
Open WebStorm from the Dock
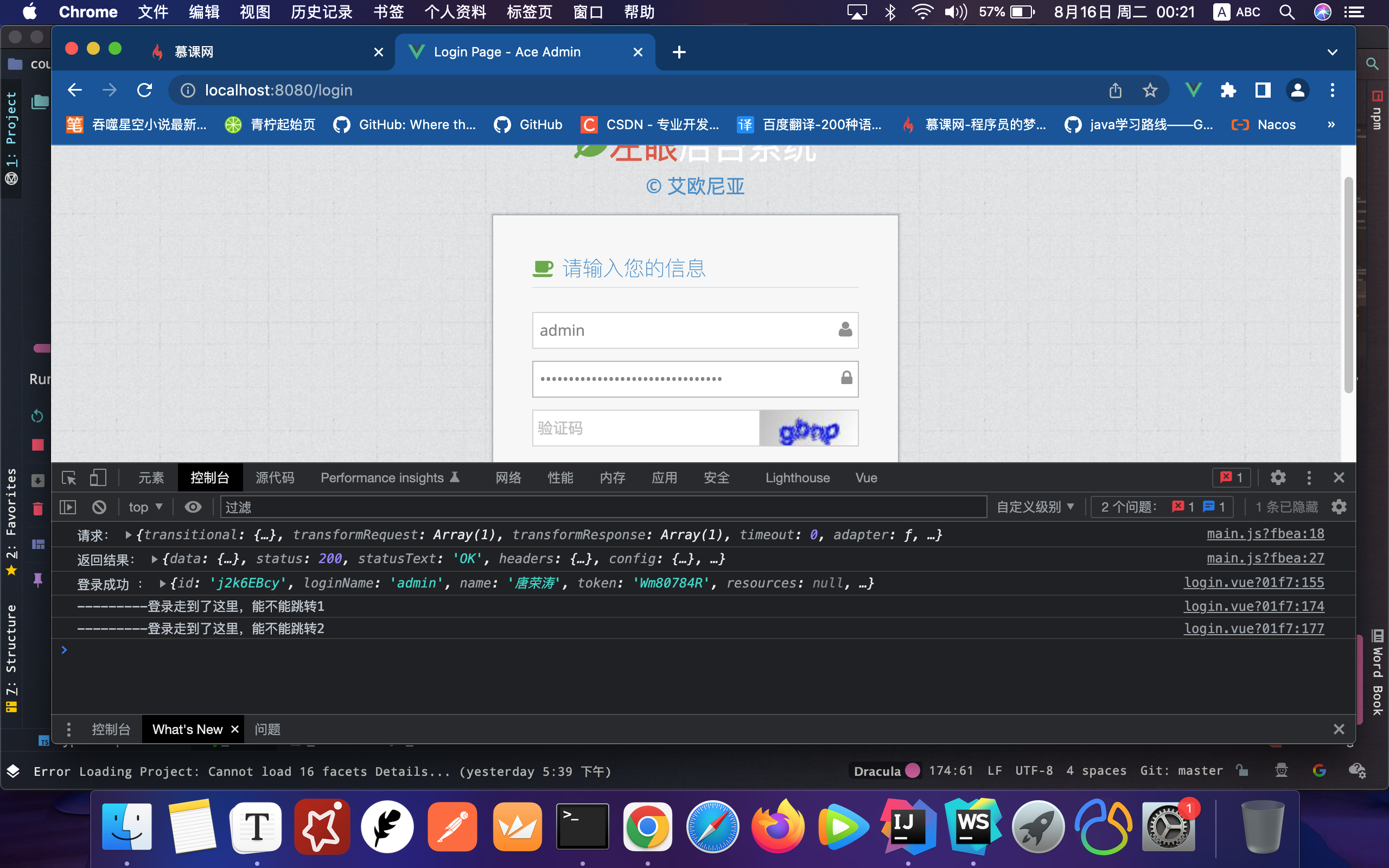[x=972, y=827]
